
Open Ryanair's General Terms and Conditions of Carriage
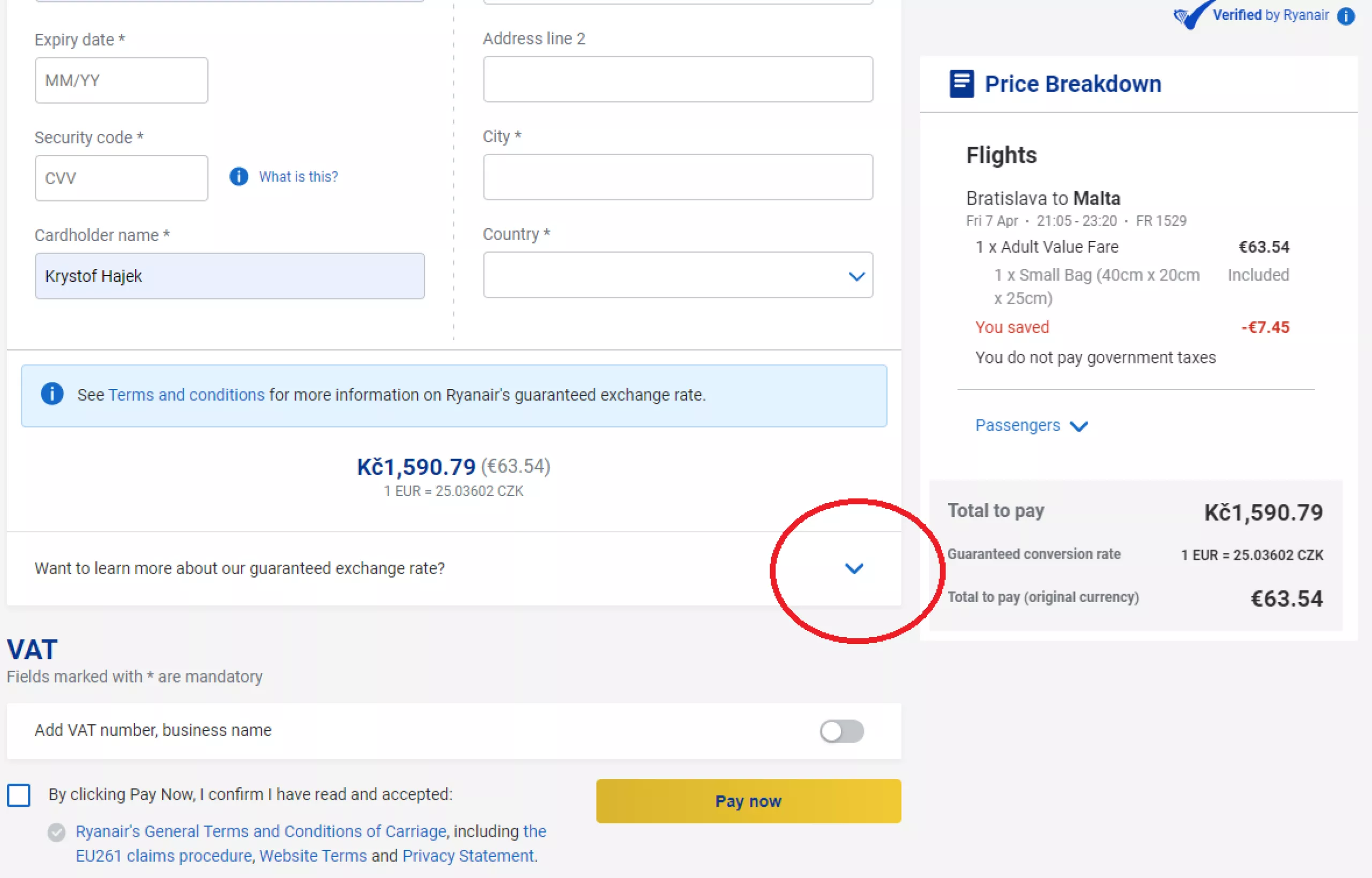coord(260,832)
